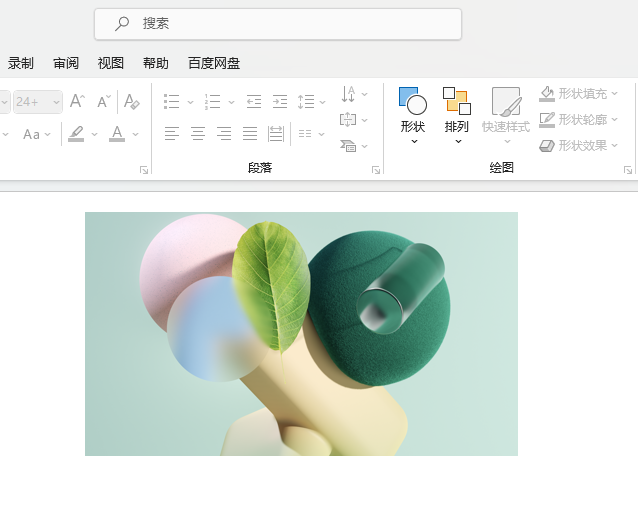The height and width of the screenshot is (511, 638).
Task: Apply font color A button
Action: (117, 134)
